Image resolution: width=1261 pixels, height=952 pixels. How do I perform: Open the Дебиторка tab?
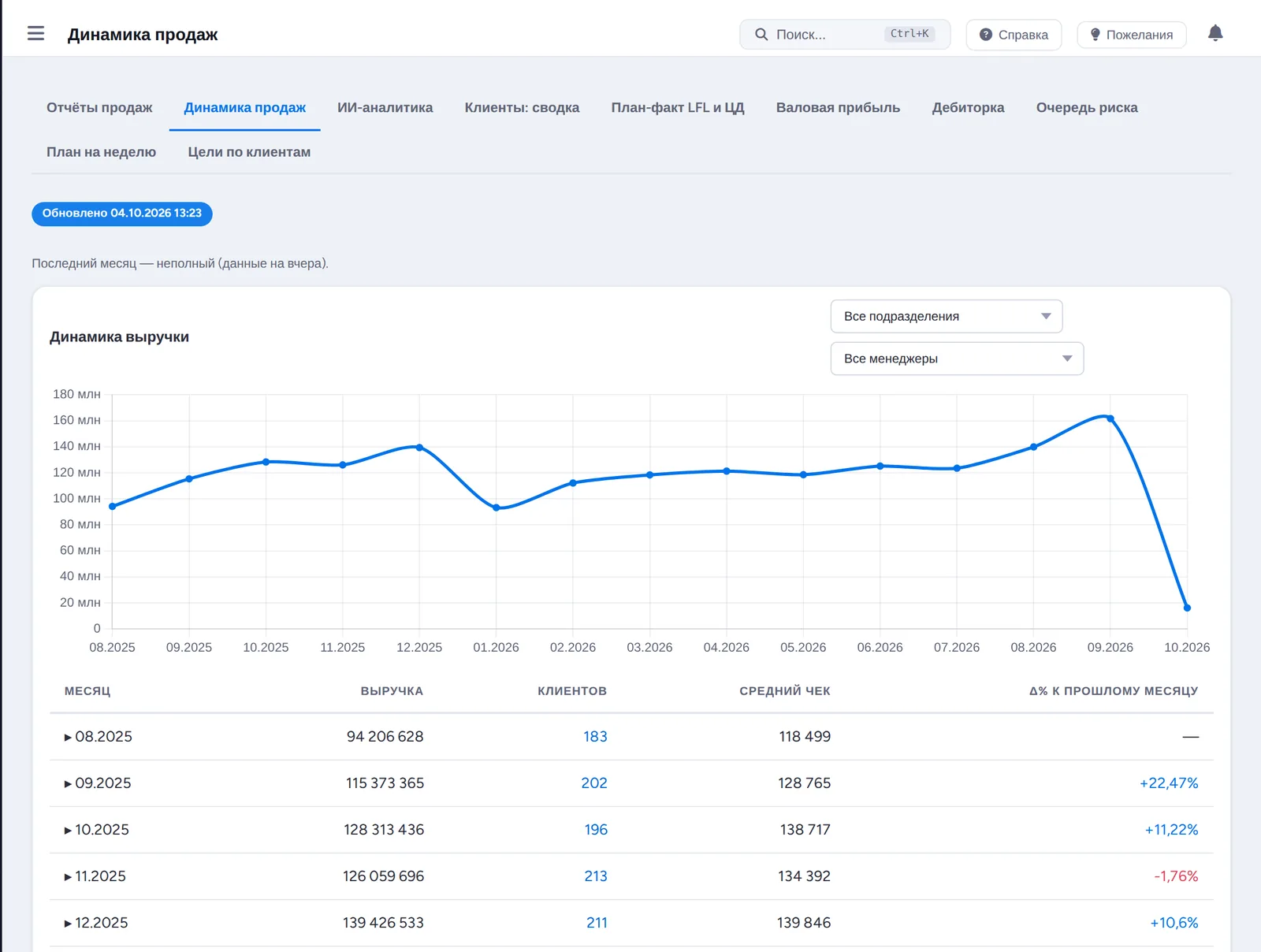tap(968, 108)
